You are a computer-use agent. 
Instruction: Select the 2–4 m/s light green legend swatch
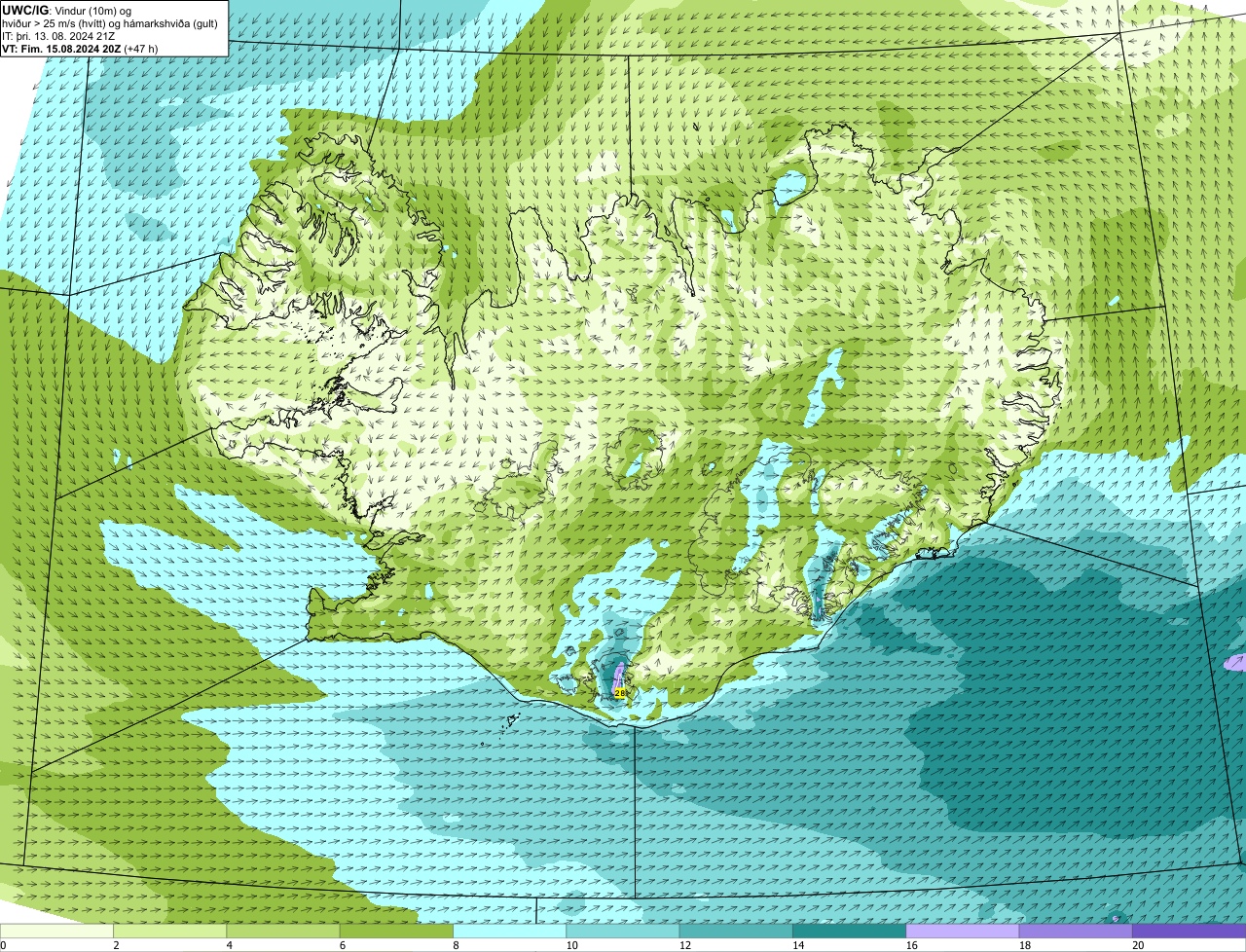click(x=169, y=931)
